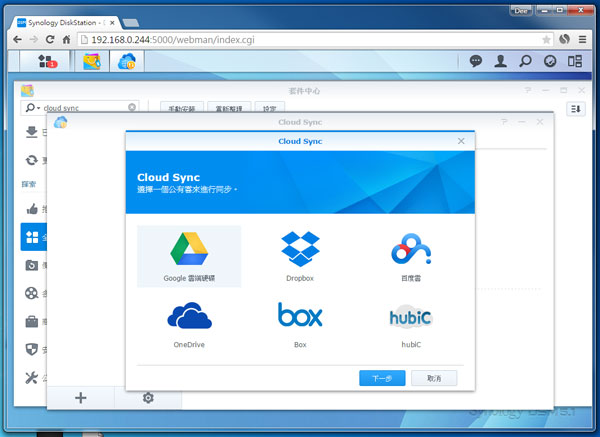Image resolution: width=600 pixels, height=437 pixels.
Task: Select Google Drive as cloud provider
Action: (188, 255)
